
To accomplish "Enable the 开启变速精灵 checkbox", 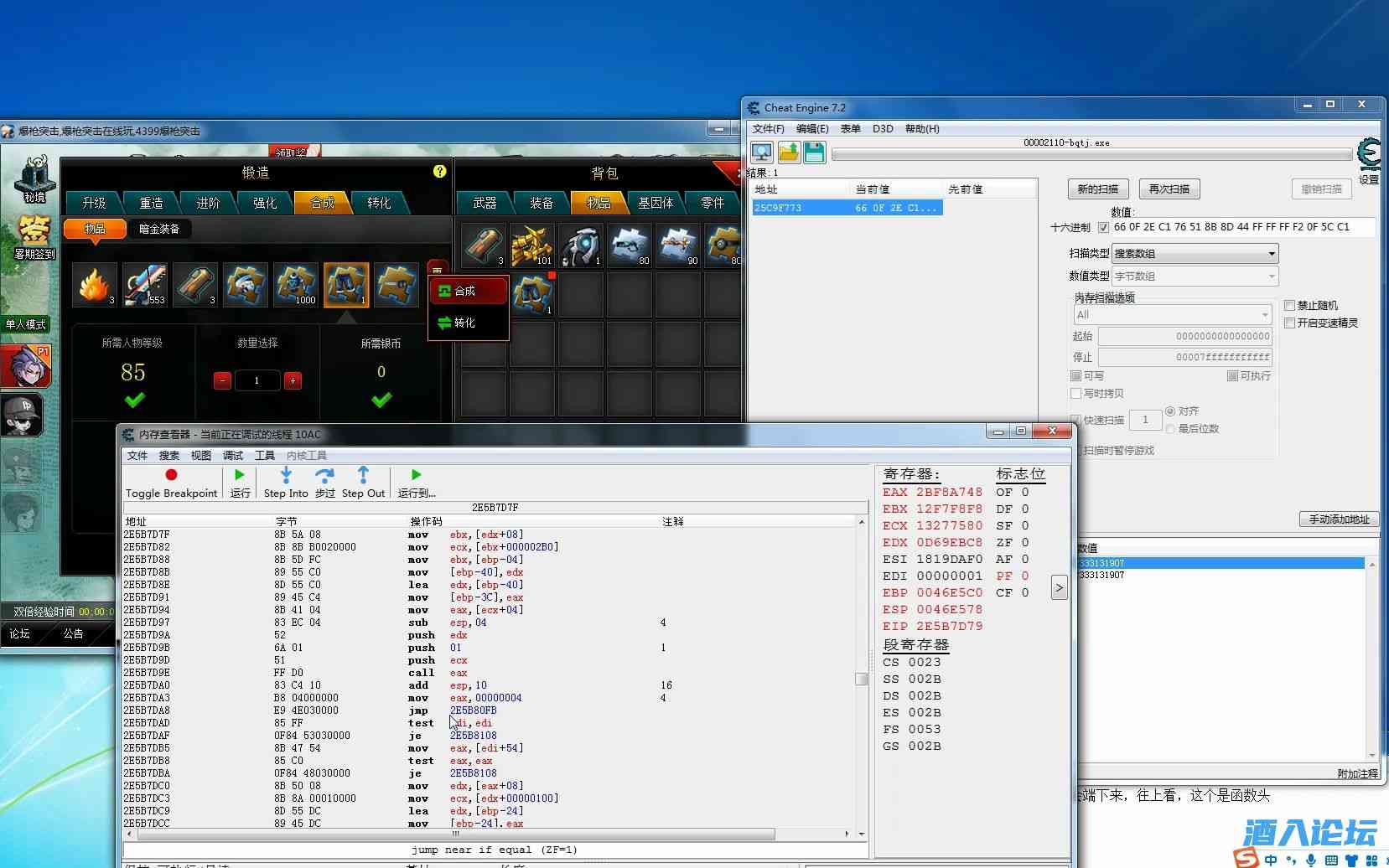I will 1289,323.
